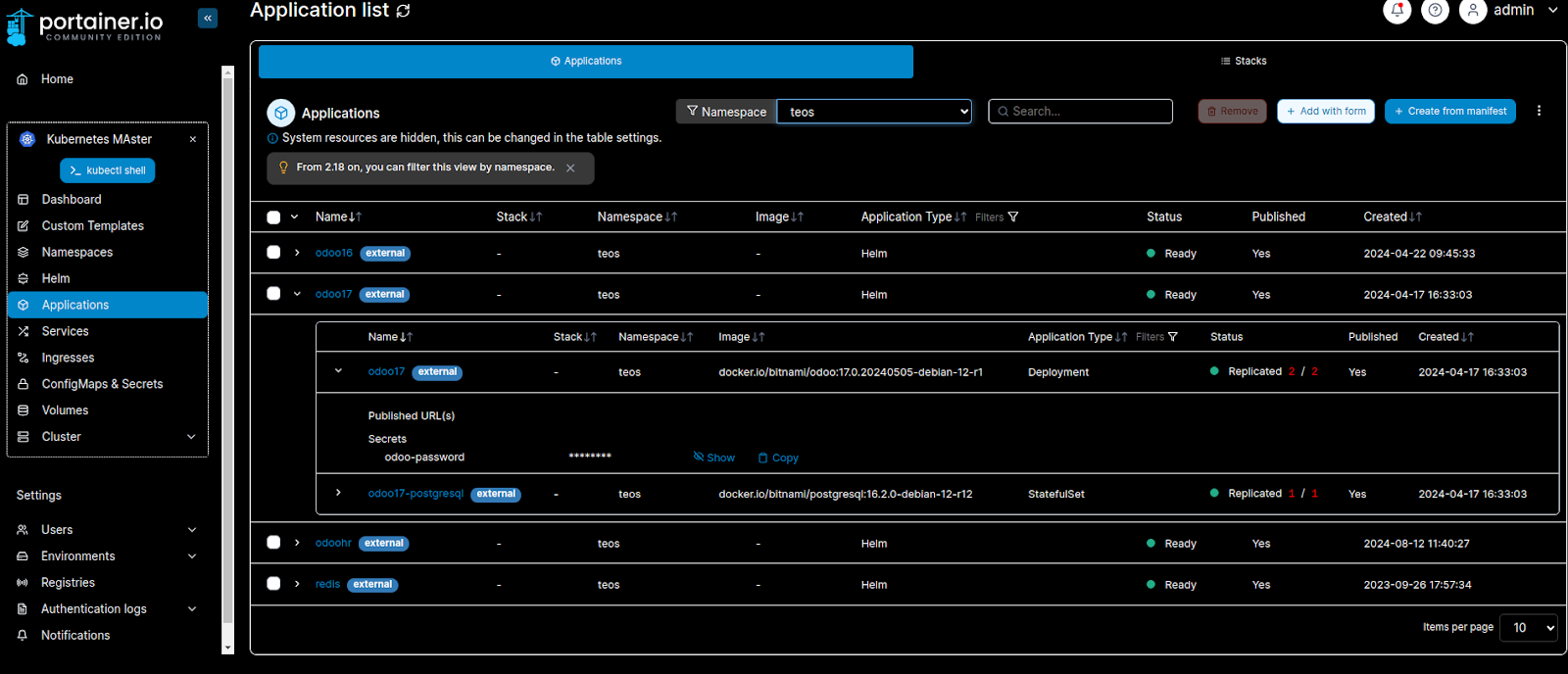Viewport: 1568px width, 674px height.
Task: Open the notifications bell icon
Action: point(1396,11)
